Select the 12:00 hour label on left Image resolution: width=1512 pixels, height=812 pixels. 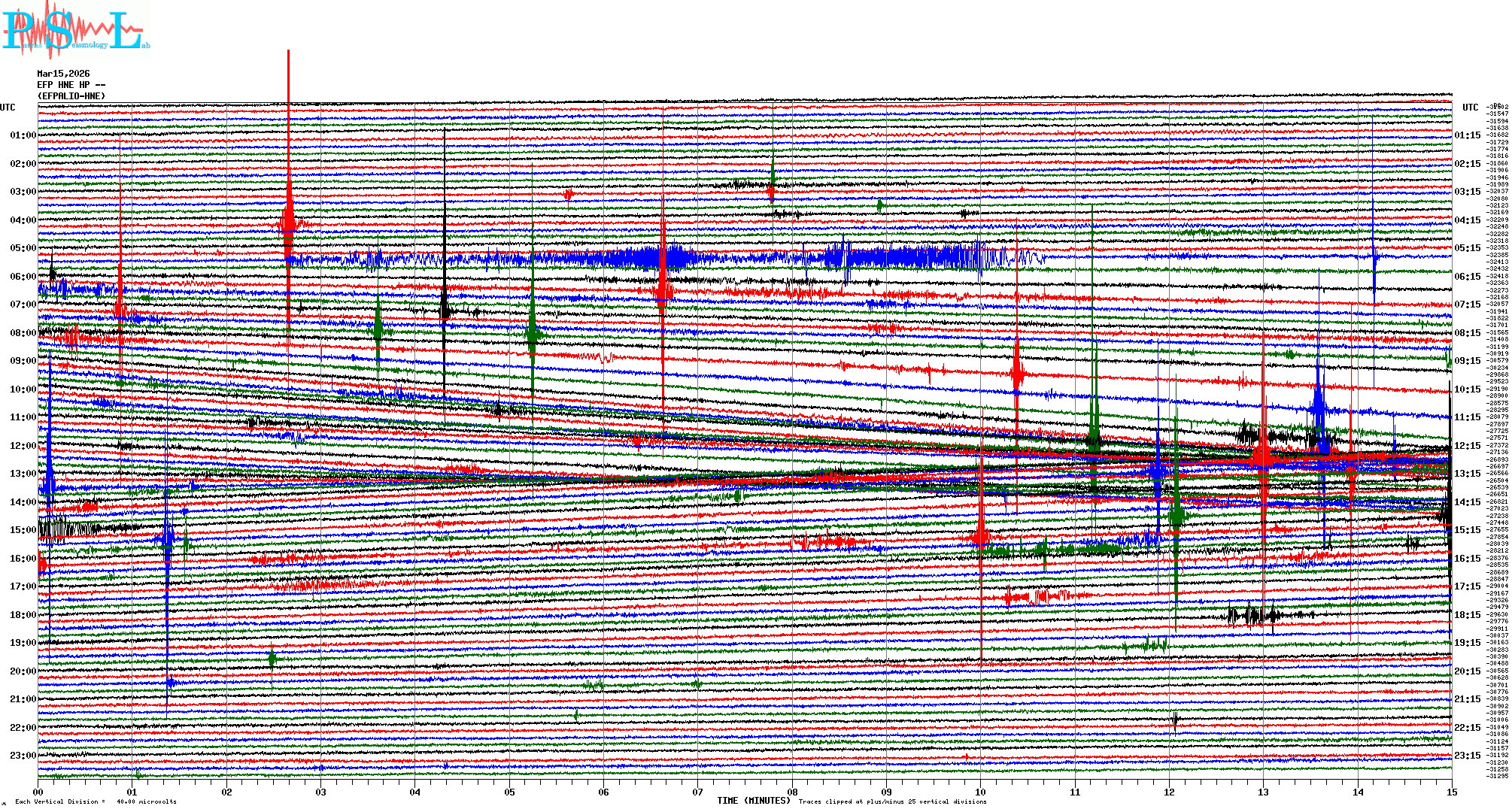(23, 446)
